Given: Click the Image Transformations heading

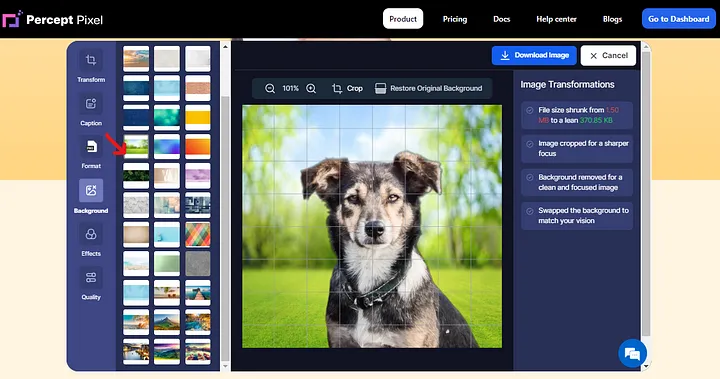Looking at the screenshot, I should (x=567, y=85).
